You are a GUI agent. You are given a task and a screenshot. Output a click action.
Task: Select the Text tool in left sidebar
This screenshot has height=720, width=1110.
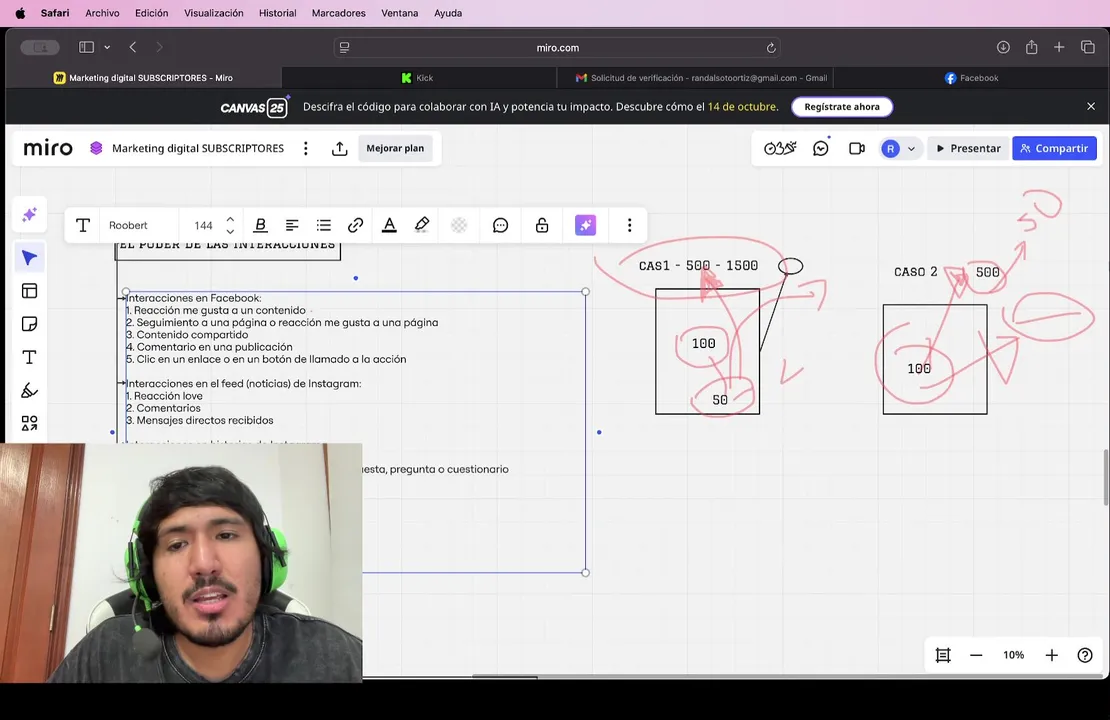click(x=29, y=357)
